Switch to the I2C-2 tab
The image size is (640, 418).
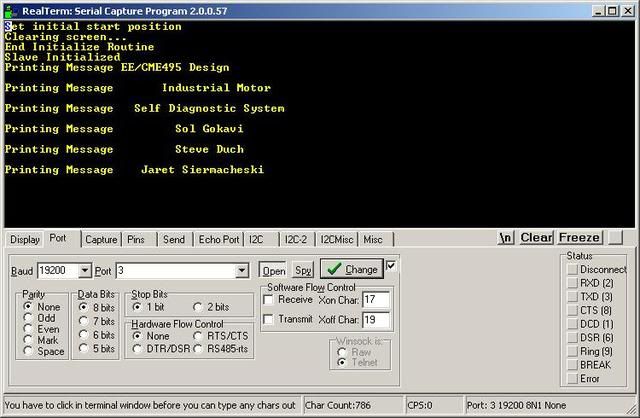[x=296, y=240]
